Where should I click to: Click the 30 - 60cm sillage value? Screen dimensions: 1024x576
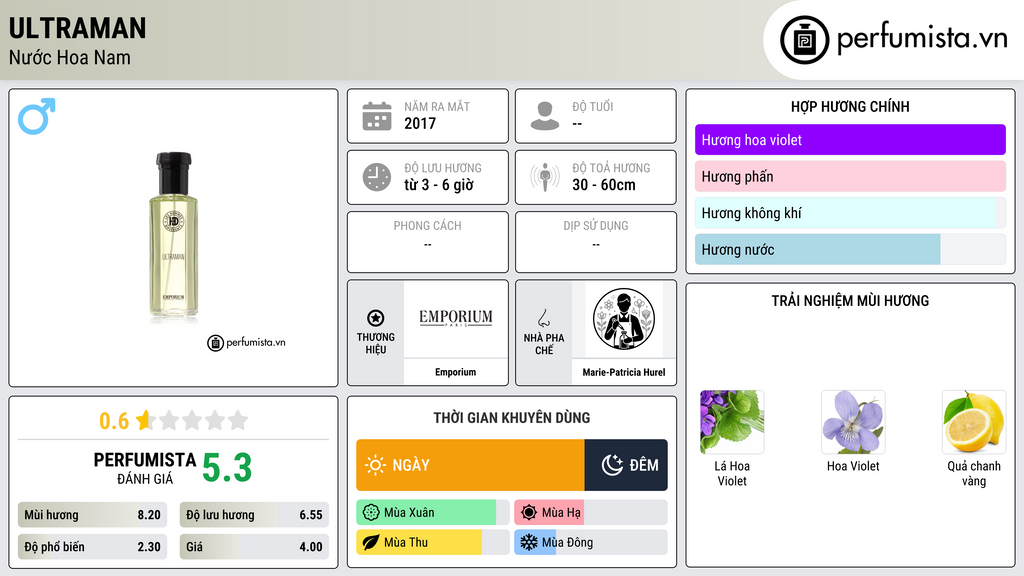[604, 185]
